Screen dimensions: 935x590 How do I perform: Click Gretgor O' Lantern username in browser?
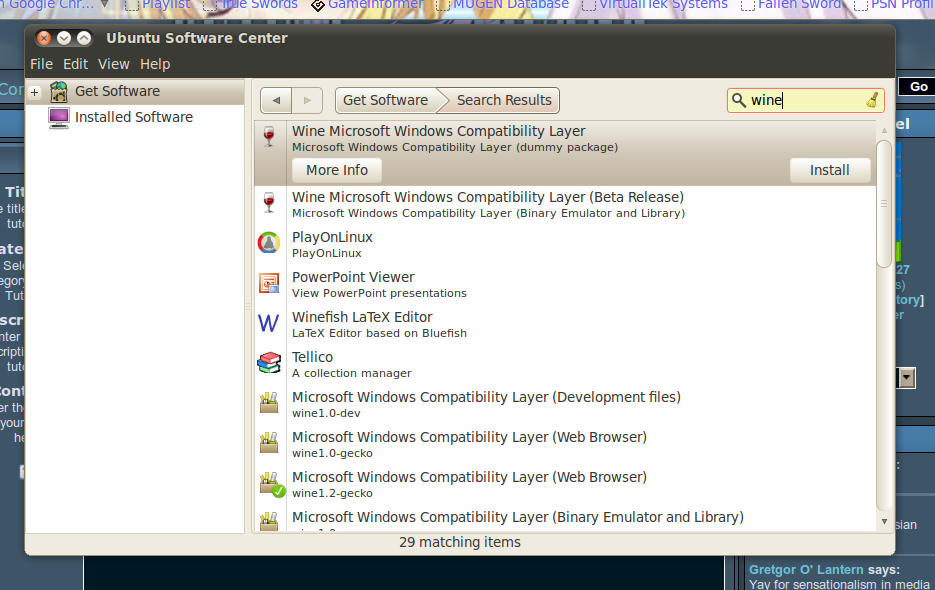[806, 570]
